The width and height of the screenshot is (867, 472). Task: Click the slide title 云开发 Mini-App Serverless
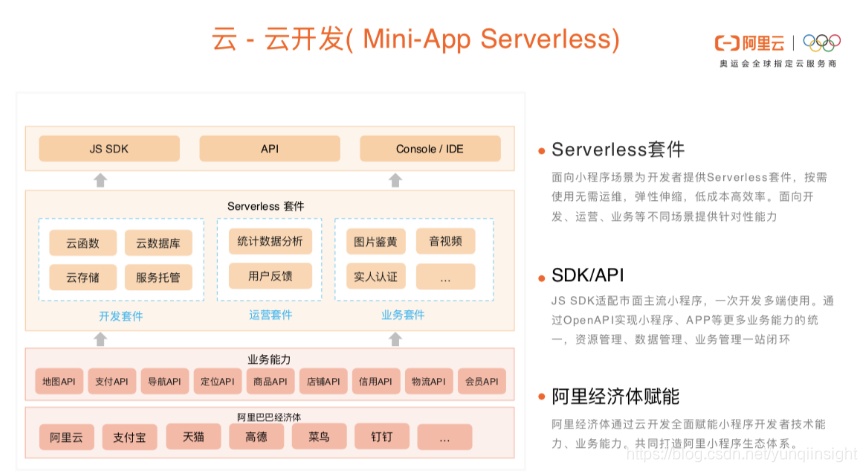[416, 39]
